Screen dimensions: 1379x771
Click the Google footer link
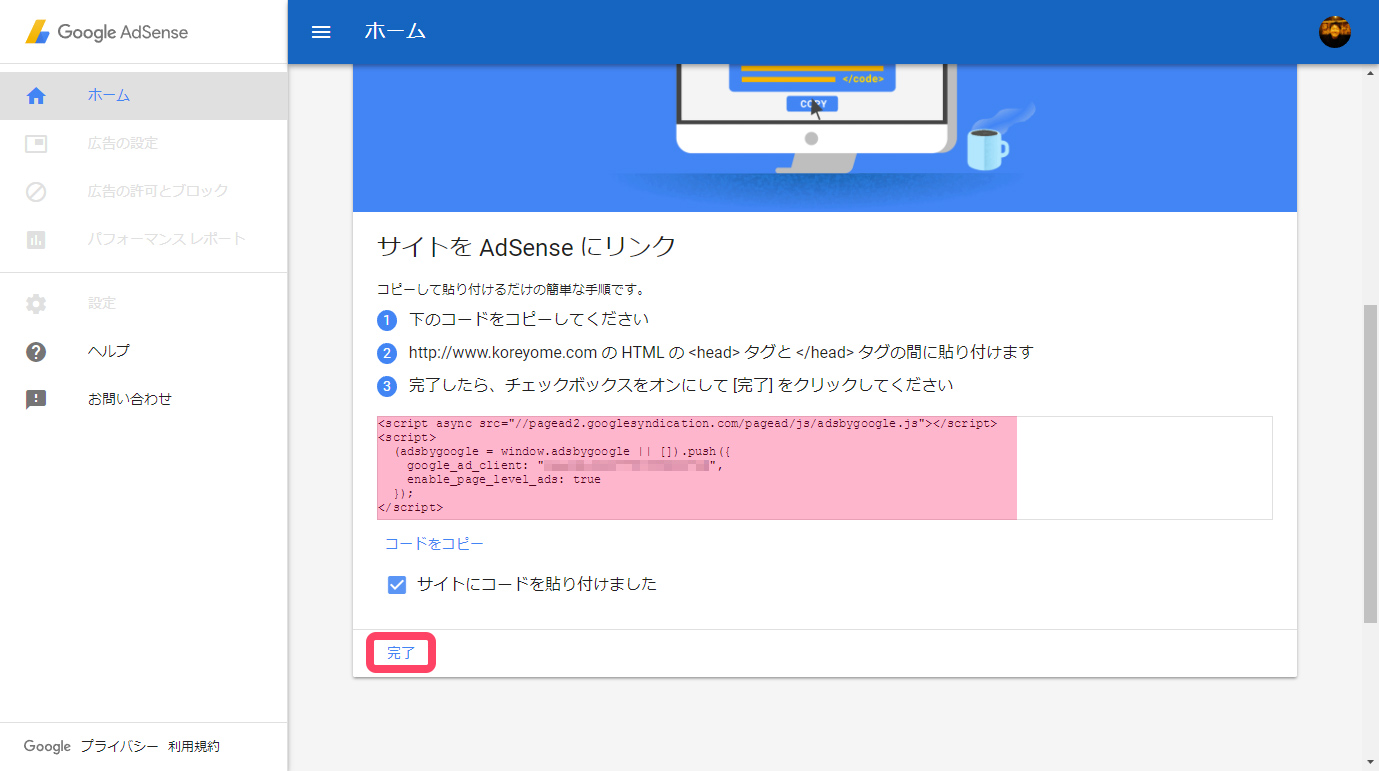click(x=47, y=746)
